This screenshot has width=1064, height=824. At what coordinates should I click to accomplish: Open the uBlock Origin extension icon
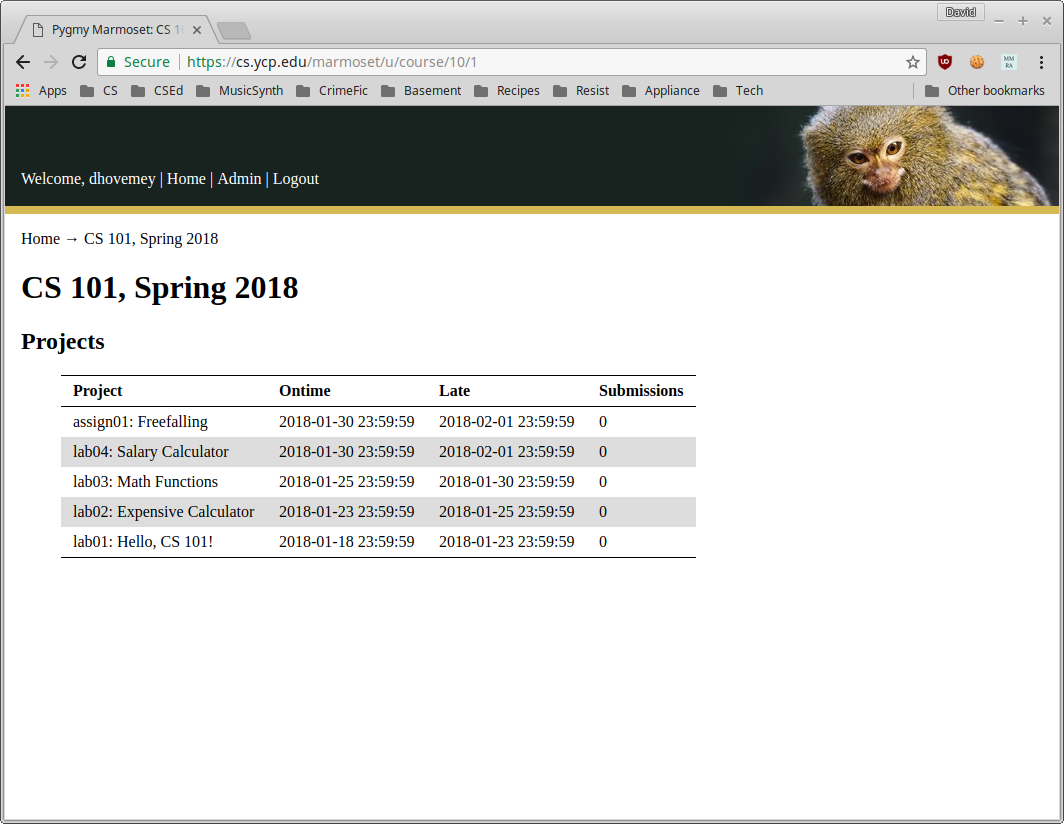tap(945, 62)
